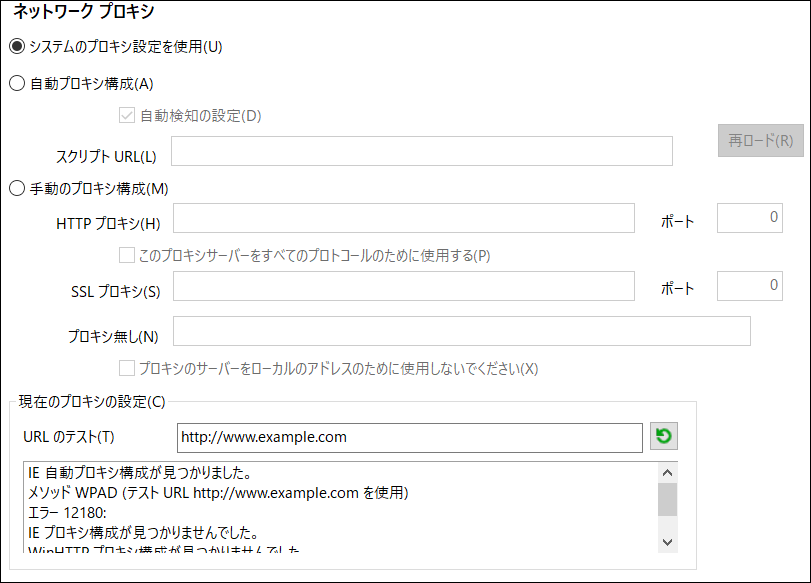Click the スクリプト URL input field

420,150
